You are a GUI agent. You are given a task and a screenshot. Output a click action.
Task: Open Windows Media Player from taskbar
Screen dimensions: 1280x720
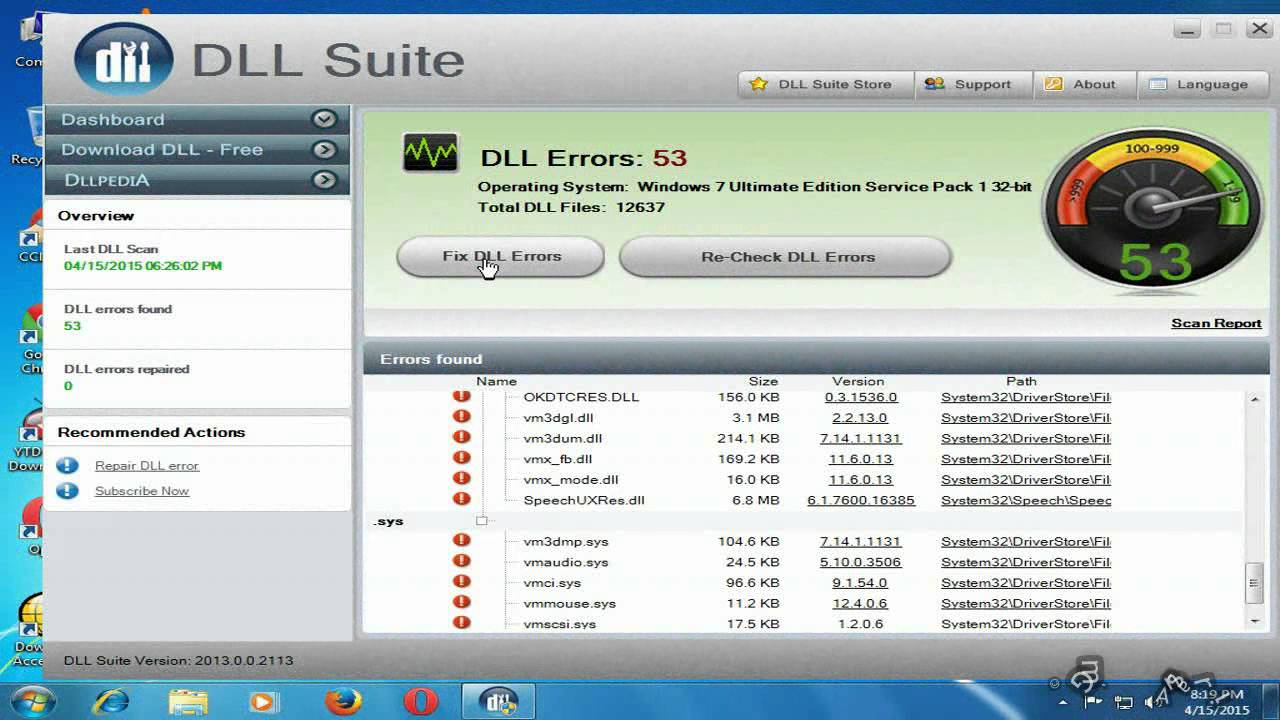(264, 702)
